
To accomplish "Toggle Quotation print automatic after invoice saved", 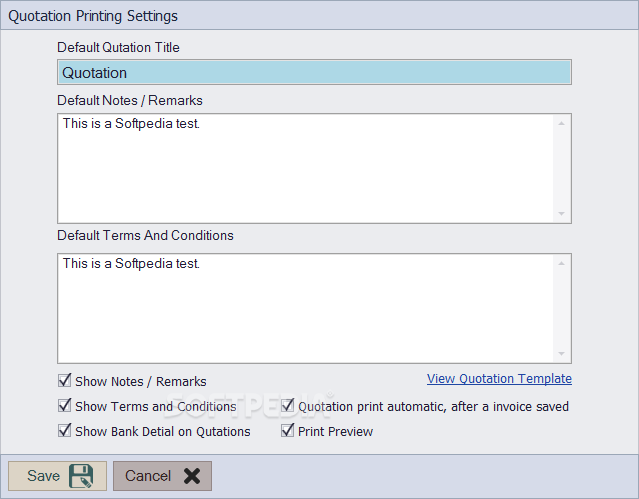I will click(x=287, y=406).
